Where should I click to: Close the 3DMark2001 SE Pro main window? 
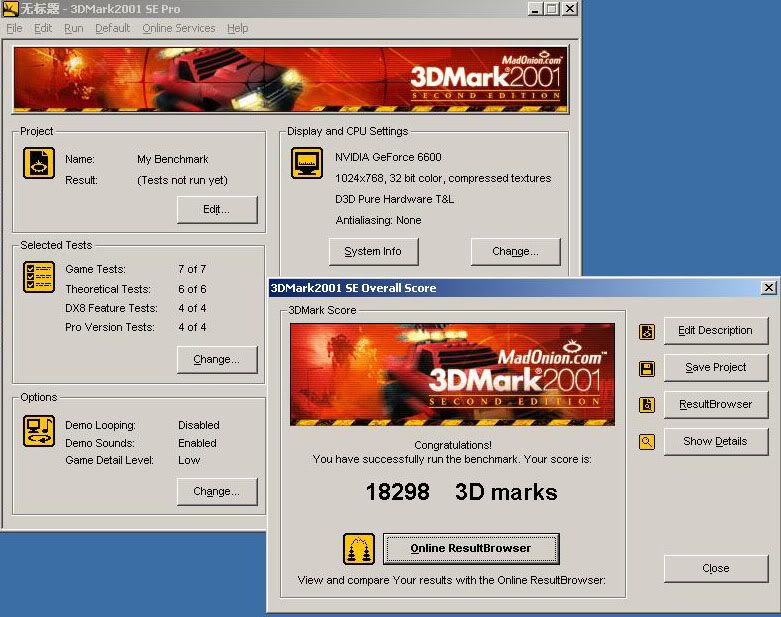570,8
